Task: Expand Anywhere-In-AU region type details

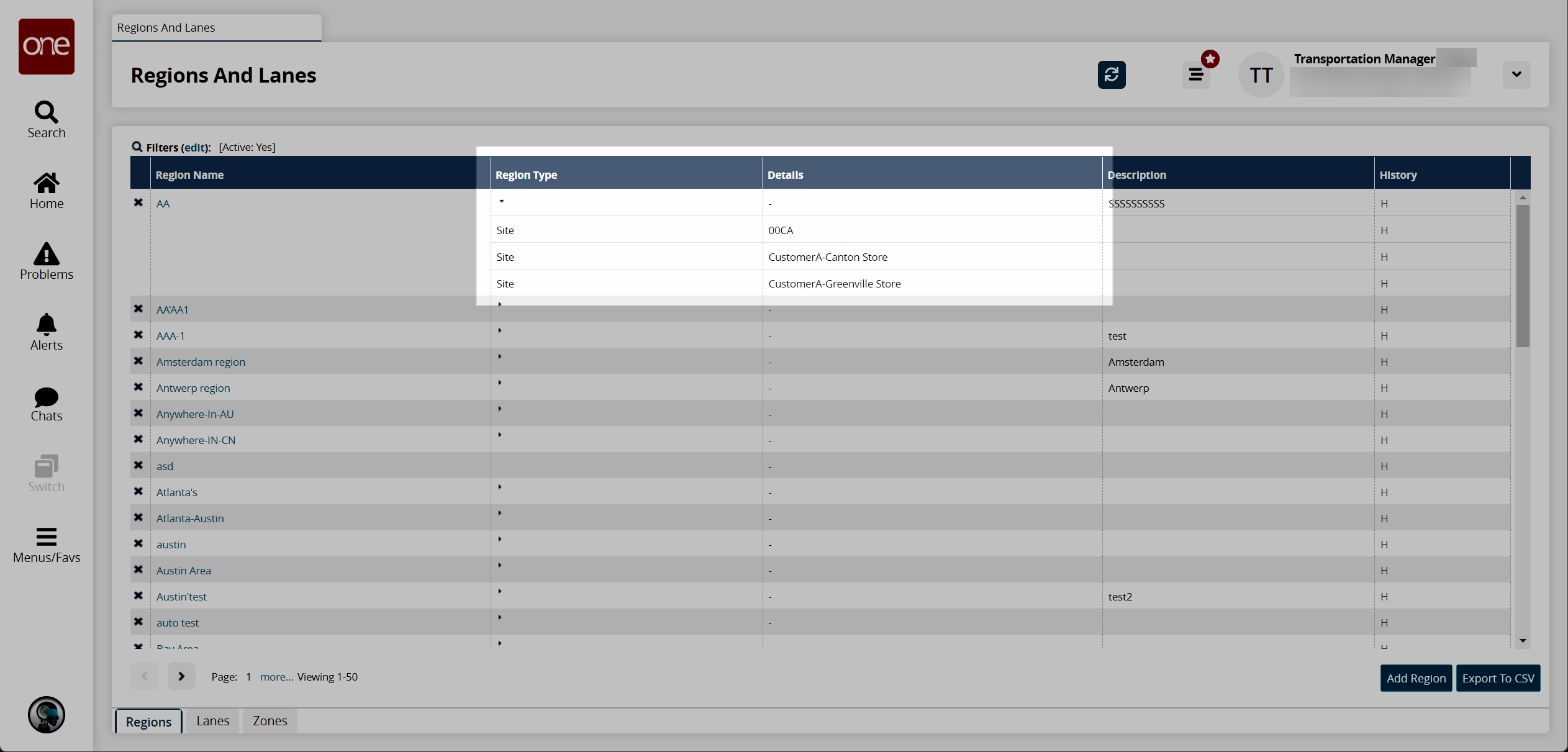Action: (499, 409)
